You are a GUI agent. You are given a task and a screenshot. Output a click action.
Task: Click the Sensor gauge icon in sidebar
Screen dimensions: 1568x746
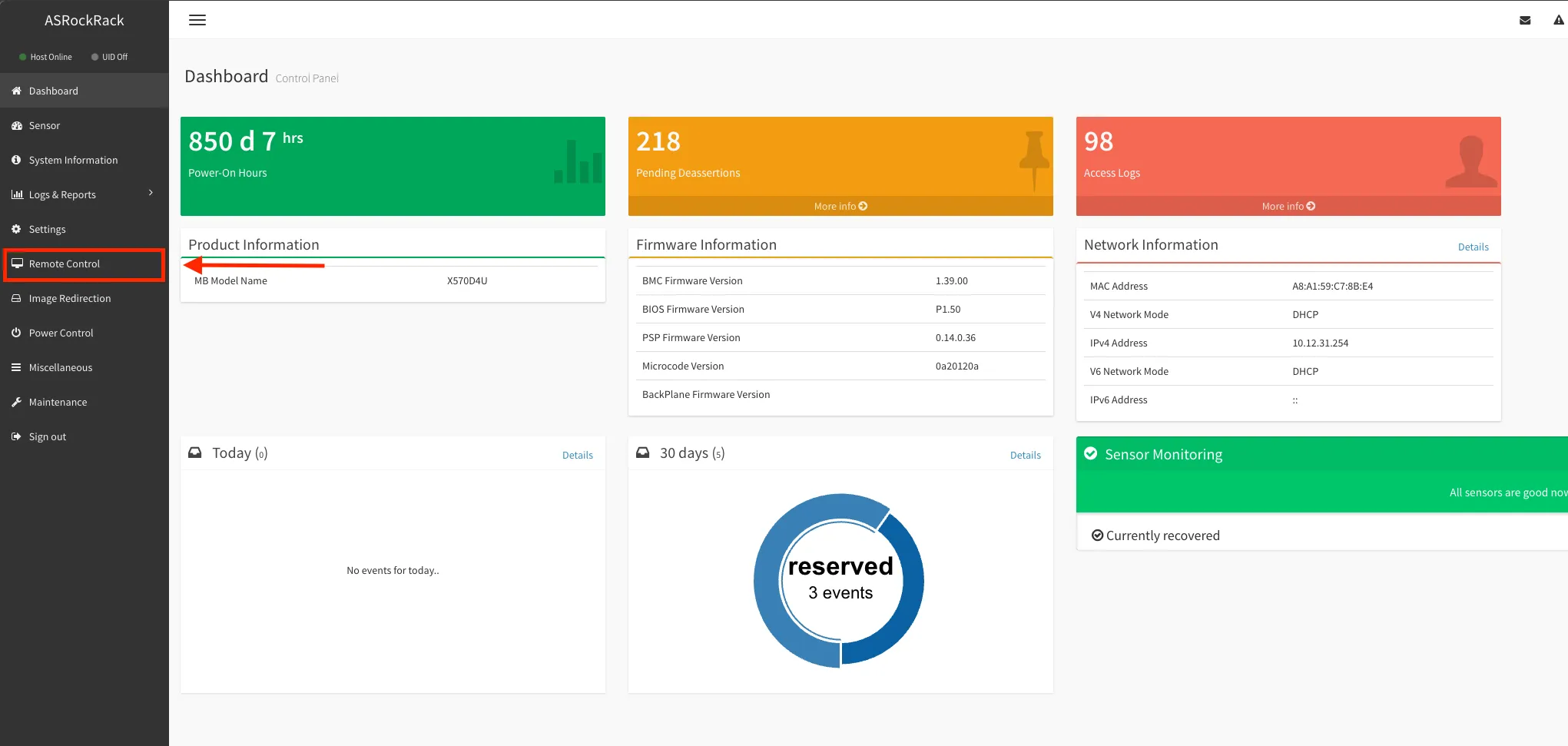(x=16, y=125)
